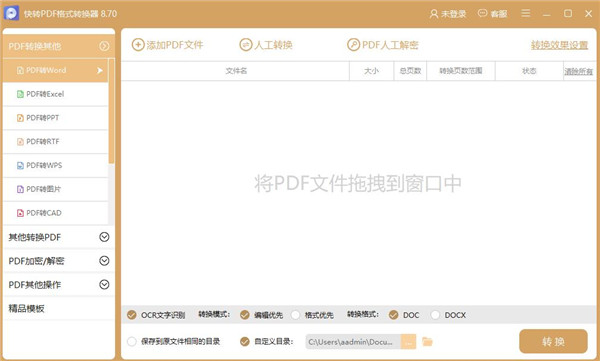Click the plus icon for 添加PDF文件
600x361 pixels.
pos(138,45)
